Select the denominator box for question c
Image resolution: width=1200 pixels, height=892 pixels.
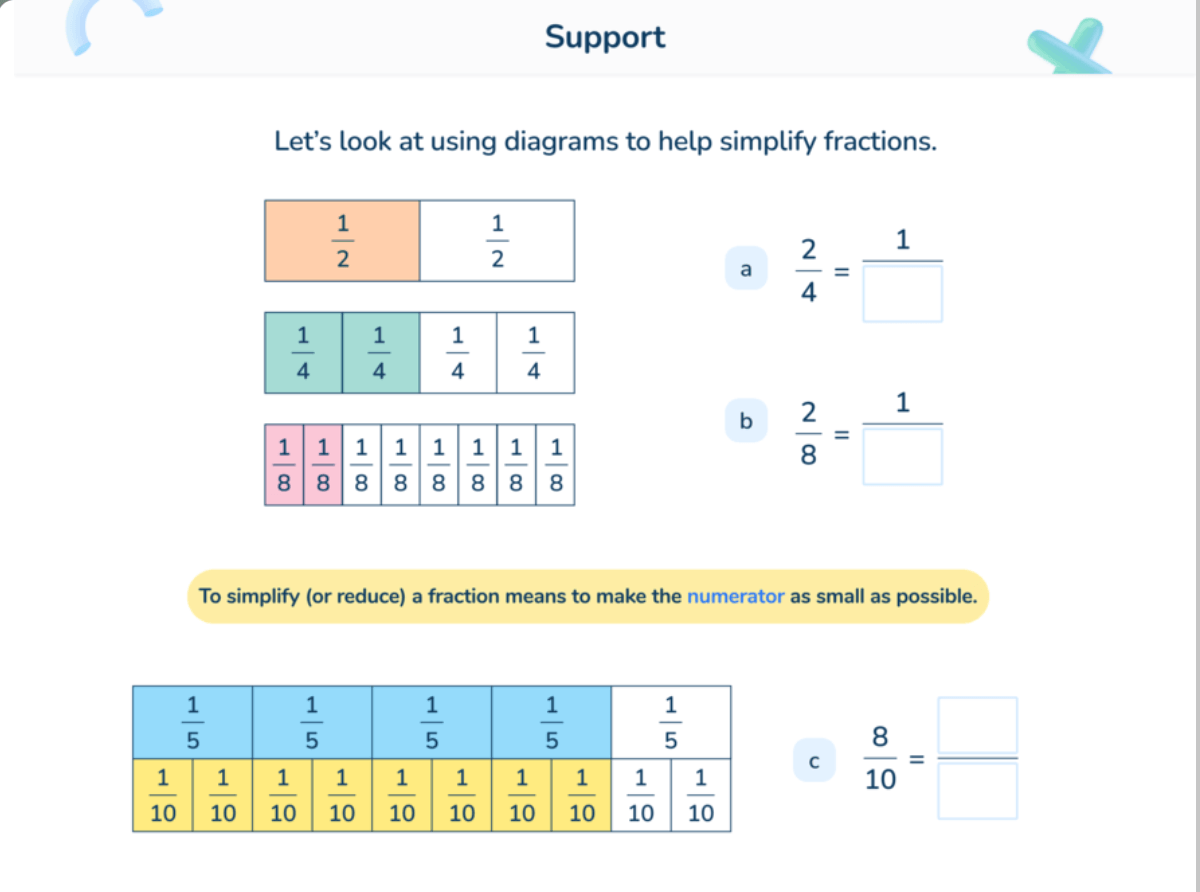pos(977,791)
